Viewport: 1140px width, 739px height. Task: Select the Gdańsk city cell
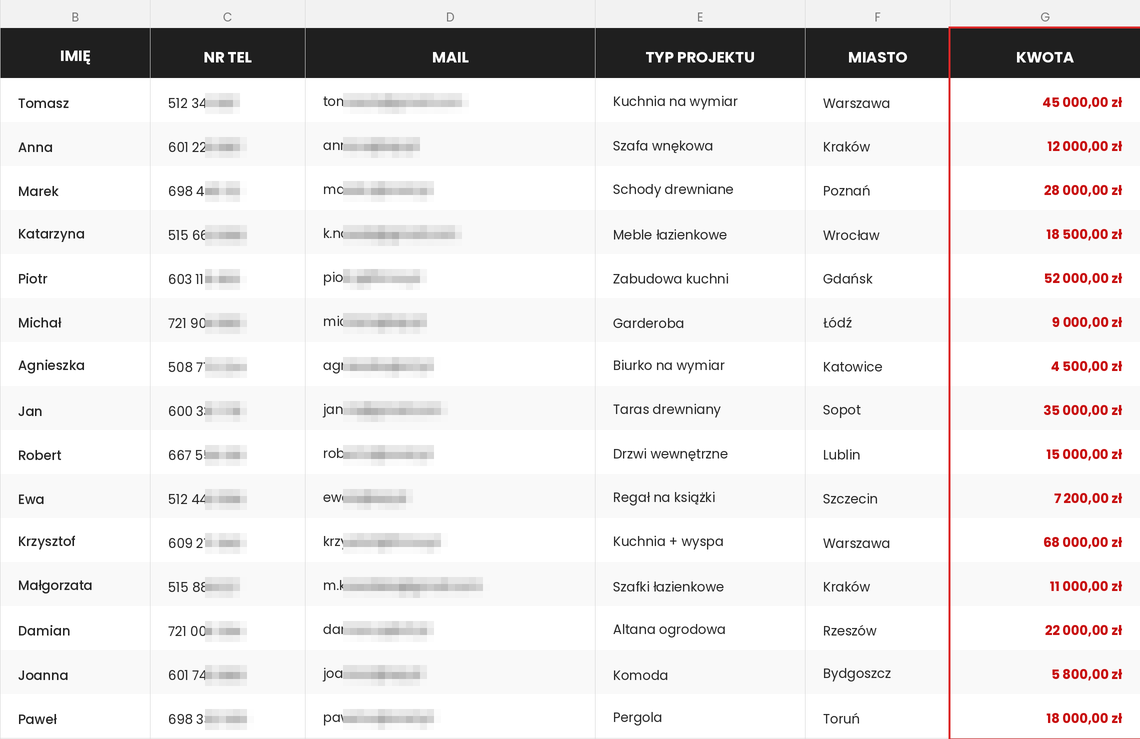878,277
